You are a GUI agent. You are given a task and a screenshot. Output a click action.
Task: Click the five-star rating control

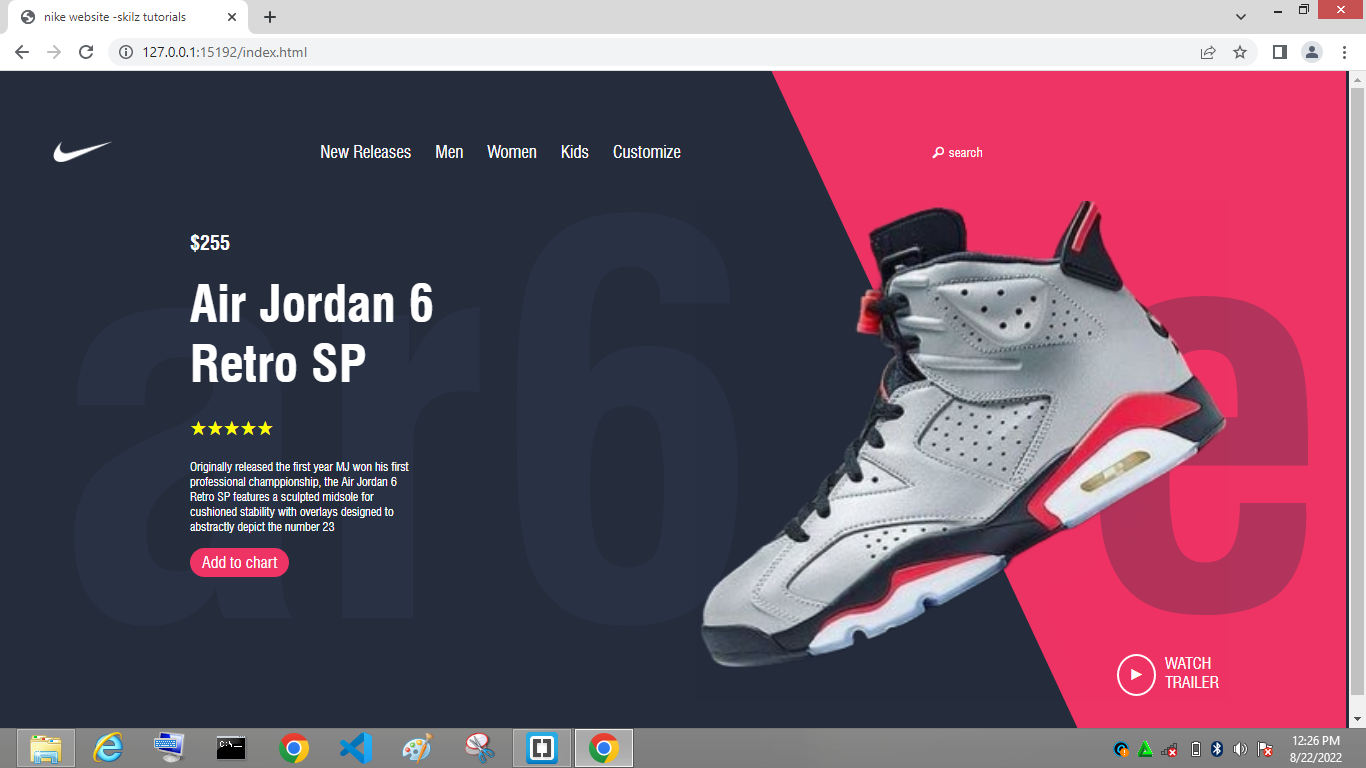(230, 428)
